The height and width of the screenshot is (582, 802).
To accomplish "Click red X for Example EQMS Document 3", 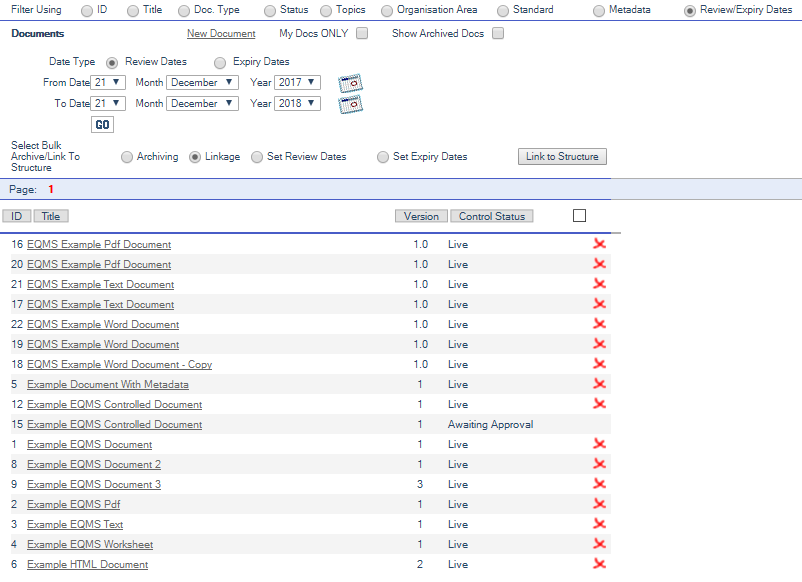I will pyautogui.click(x=599, y=483).
